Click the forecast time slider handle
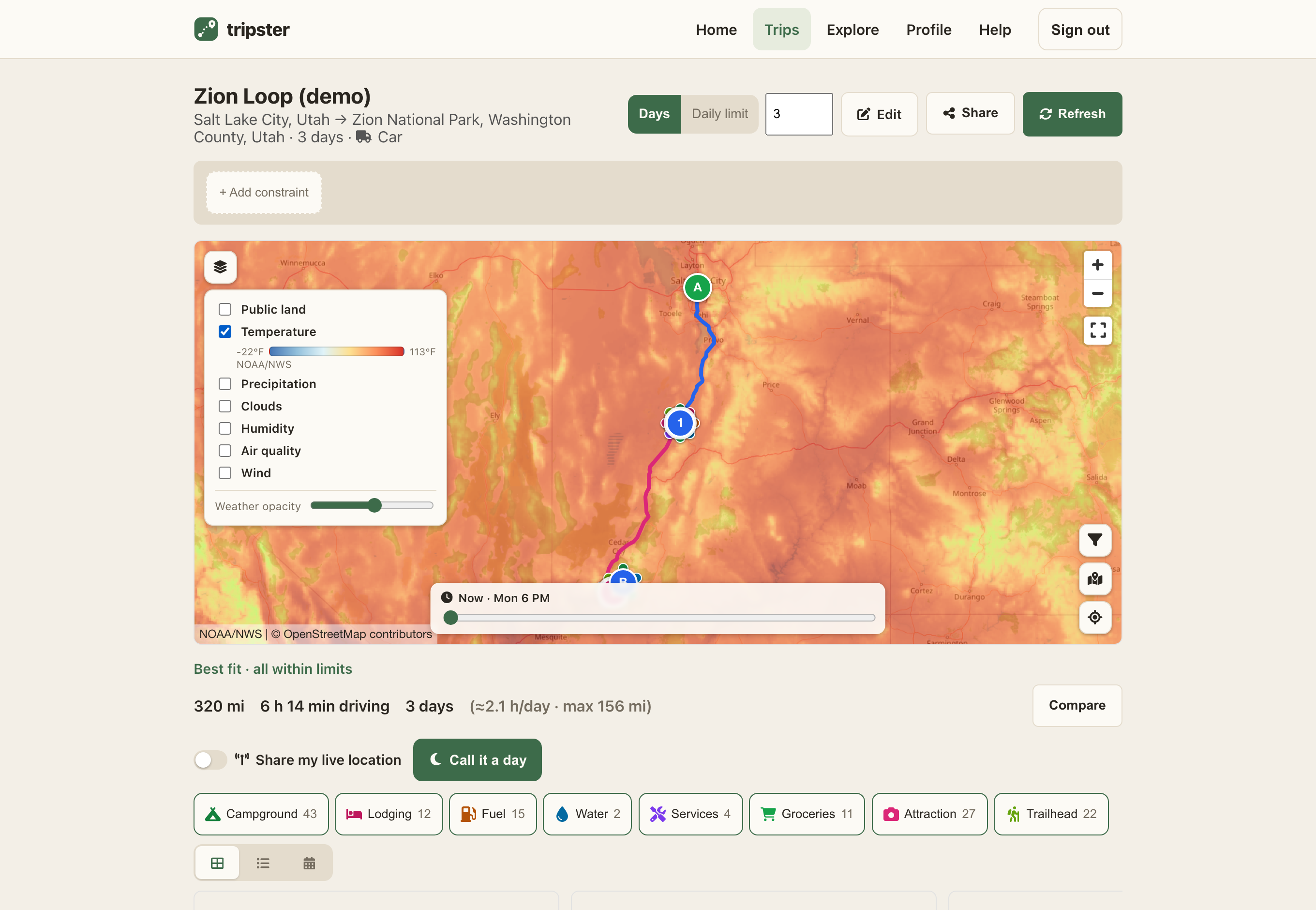Viewport: 1316px width, 910px height. tap(450, 618)
